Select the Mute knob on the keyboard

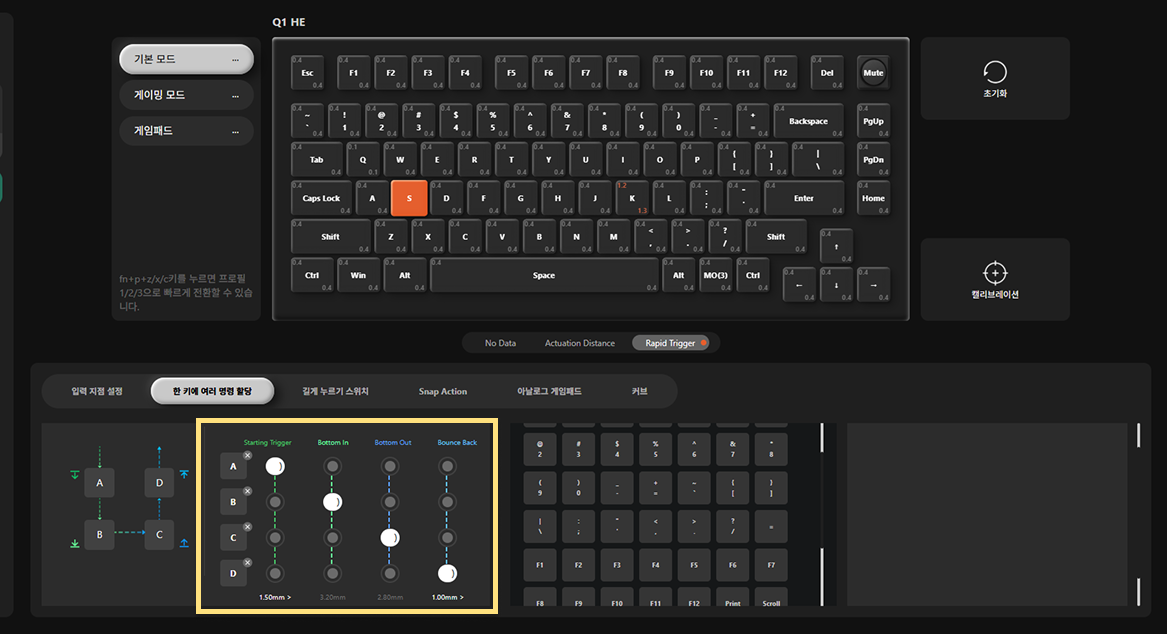click(x=873, y=73)
